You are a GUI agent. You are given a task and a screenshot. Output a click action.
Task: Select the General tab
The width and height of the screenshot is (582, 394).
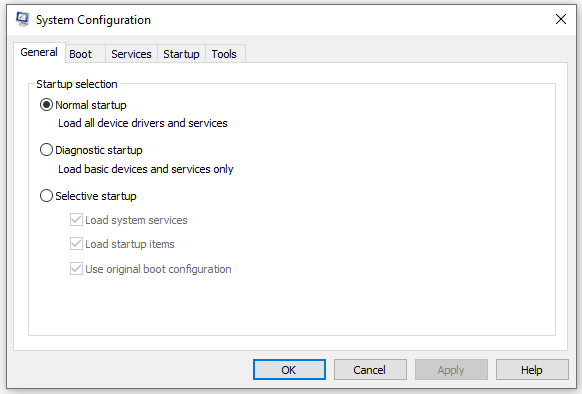coord(39,52)
